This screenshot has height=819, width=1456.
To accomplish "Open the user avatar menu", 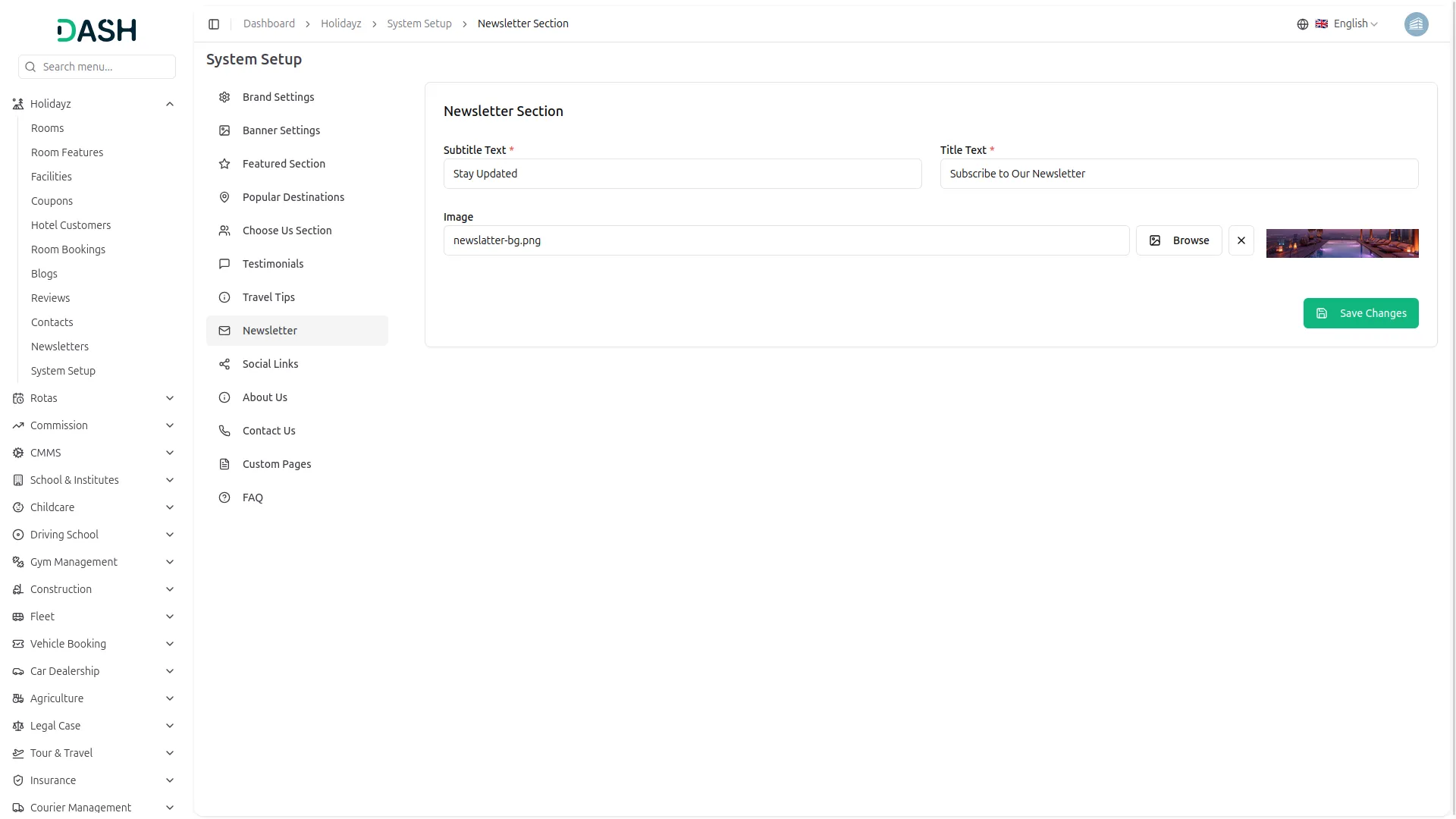I will coord(1416,24).
